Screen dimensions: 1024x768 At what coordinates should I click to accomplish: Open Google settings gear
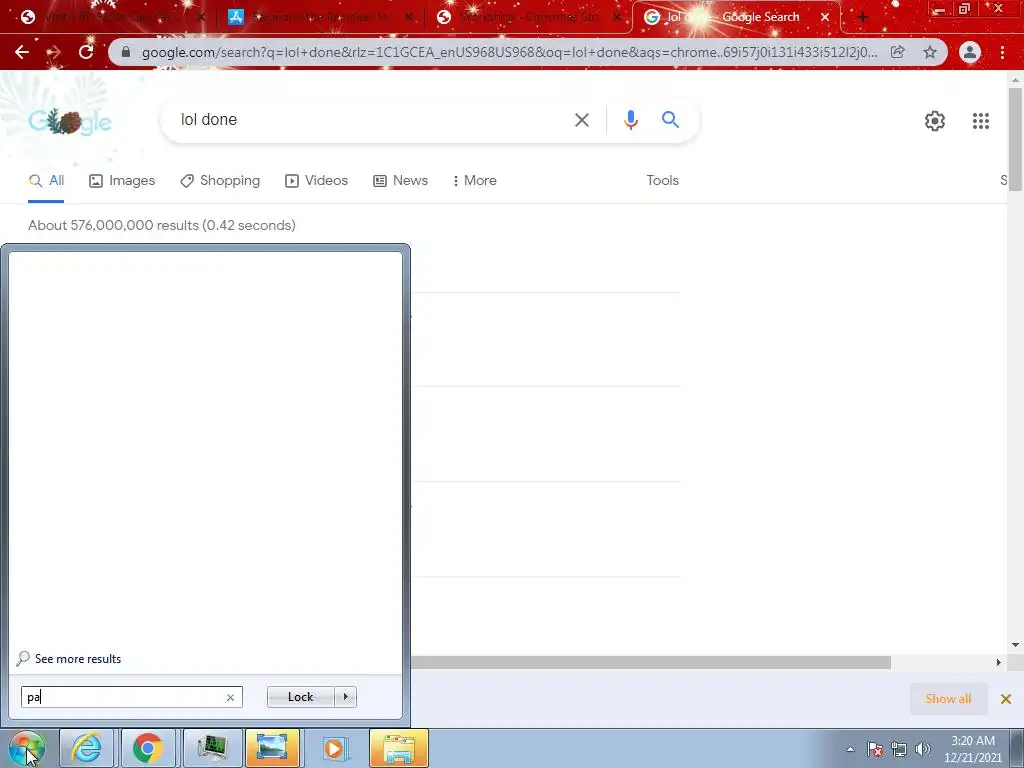[x=935, y=121]
